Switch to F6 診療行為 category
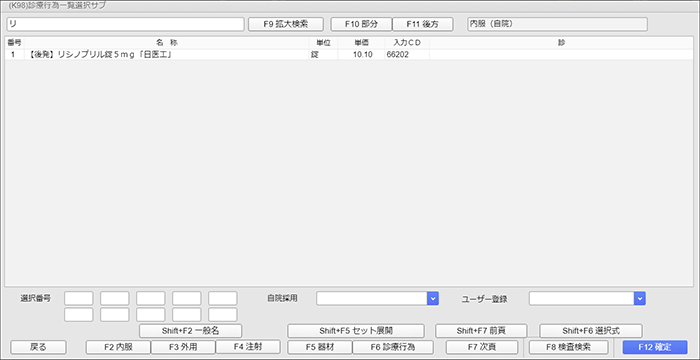 (393, 347)
